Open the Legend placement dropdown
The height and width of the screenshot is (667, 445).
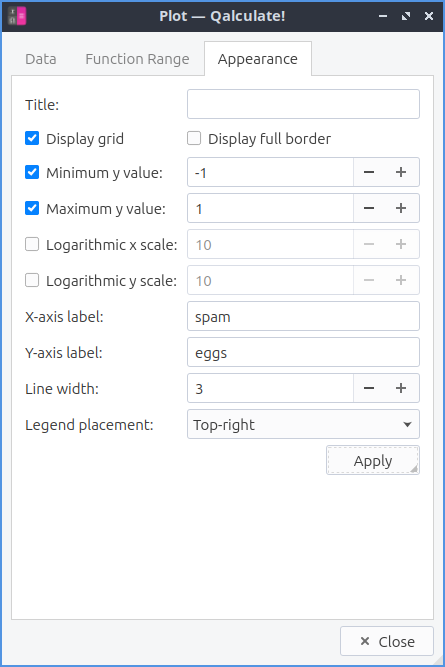pyautogui.click(x=303, y=424)
